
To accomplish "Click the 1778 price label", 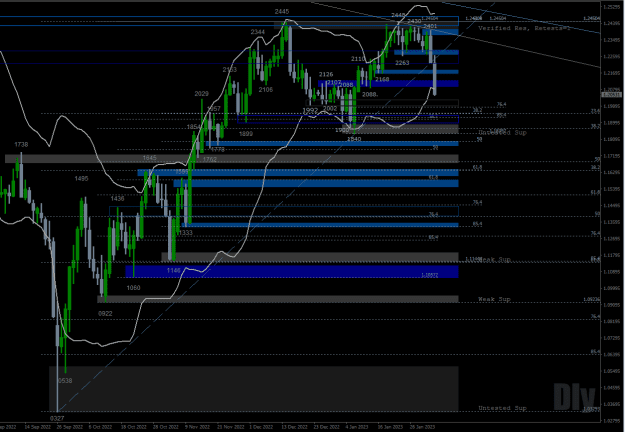I will [218, 149].
